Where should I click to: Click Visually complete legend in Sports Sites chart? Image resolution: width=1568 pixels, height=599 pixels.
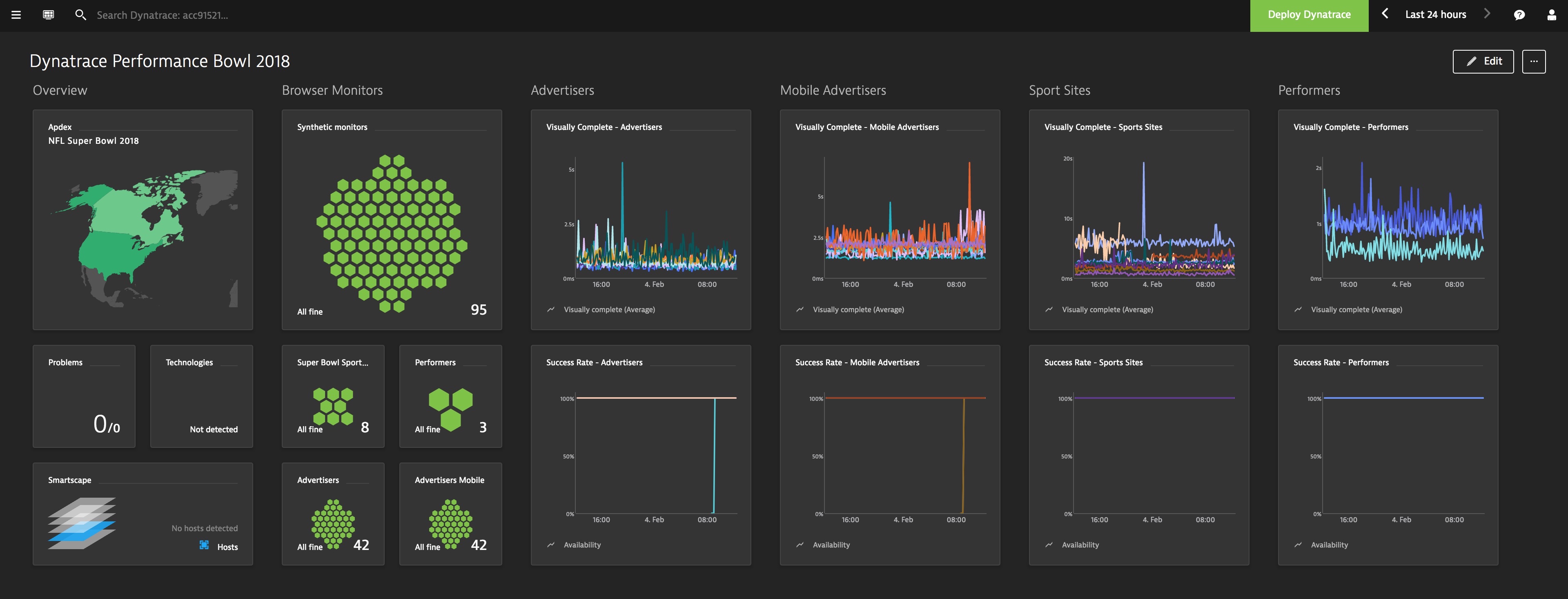pos(1107,310)
